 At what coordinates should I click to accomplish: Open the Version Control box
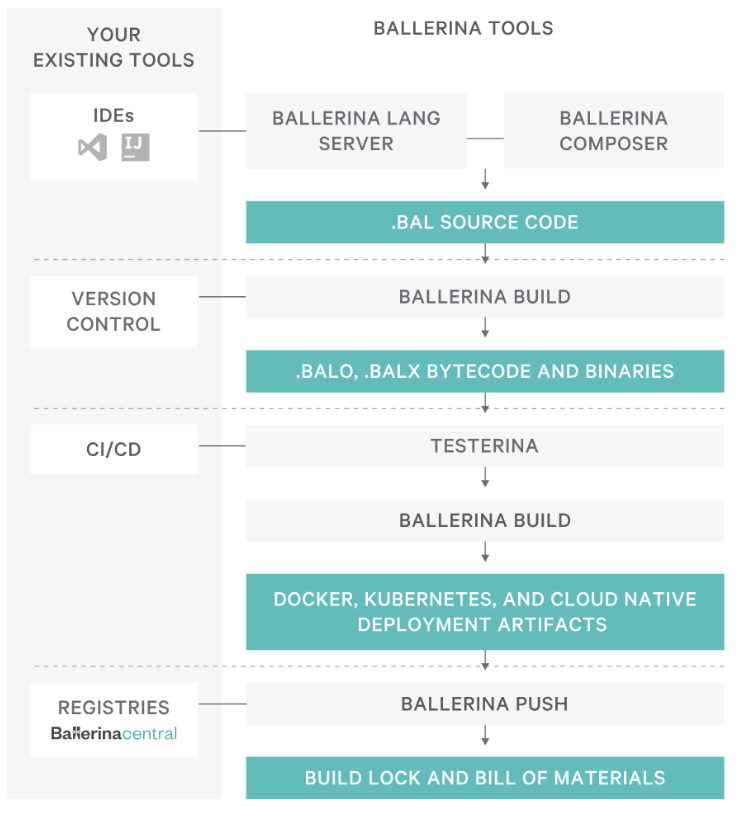114,312
